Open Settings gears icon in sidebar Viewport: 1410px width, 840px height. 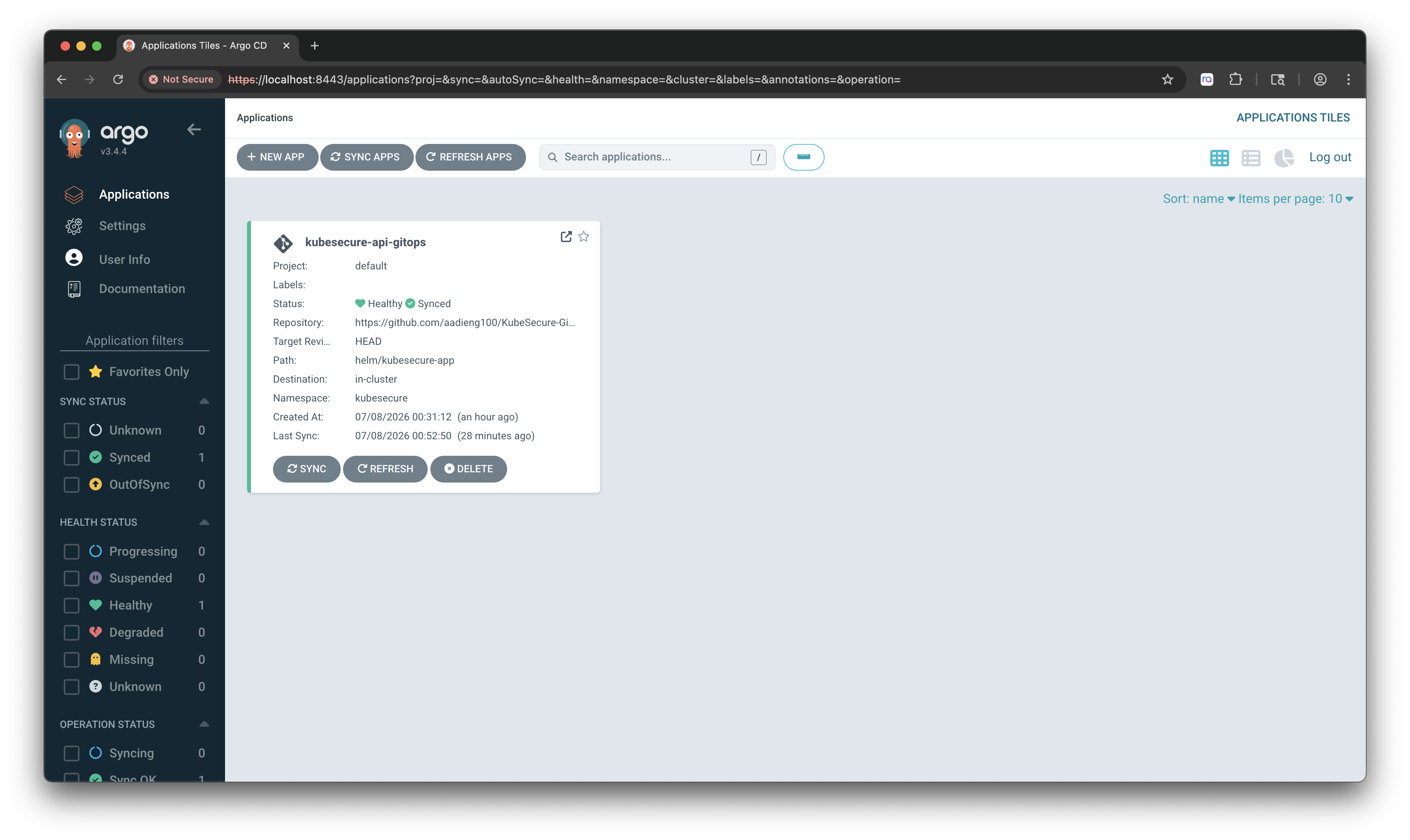click(74, 226)
